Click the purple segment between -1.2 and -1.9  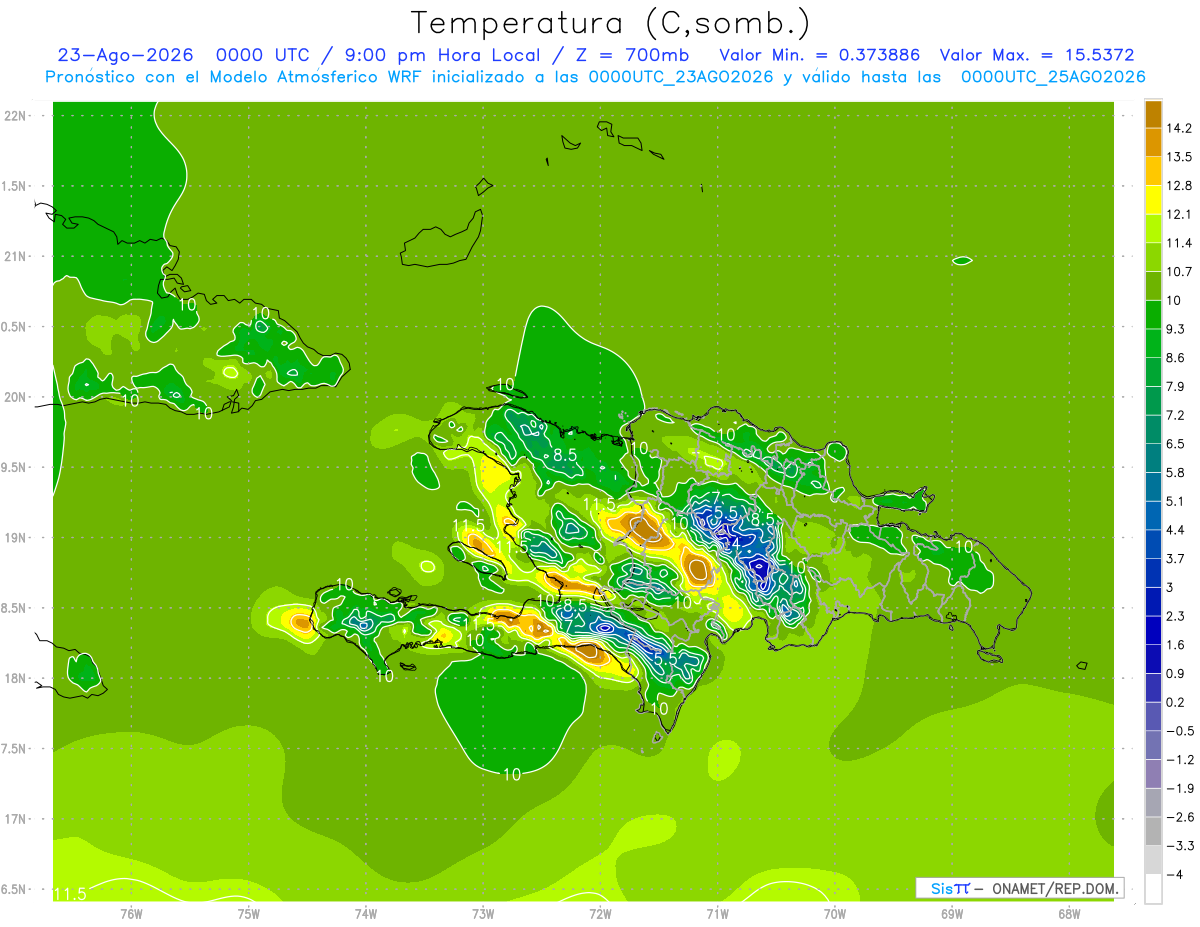pos(1153,774)
